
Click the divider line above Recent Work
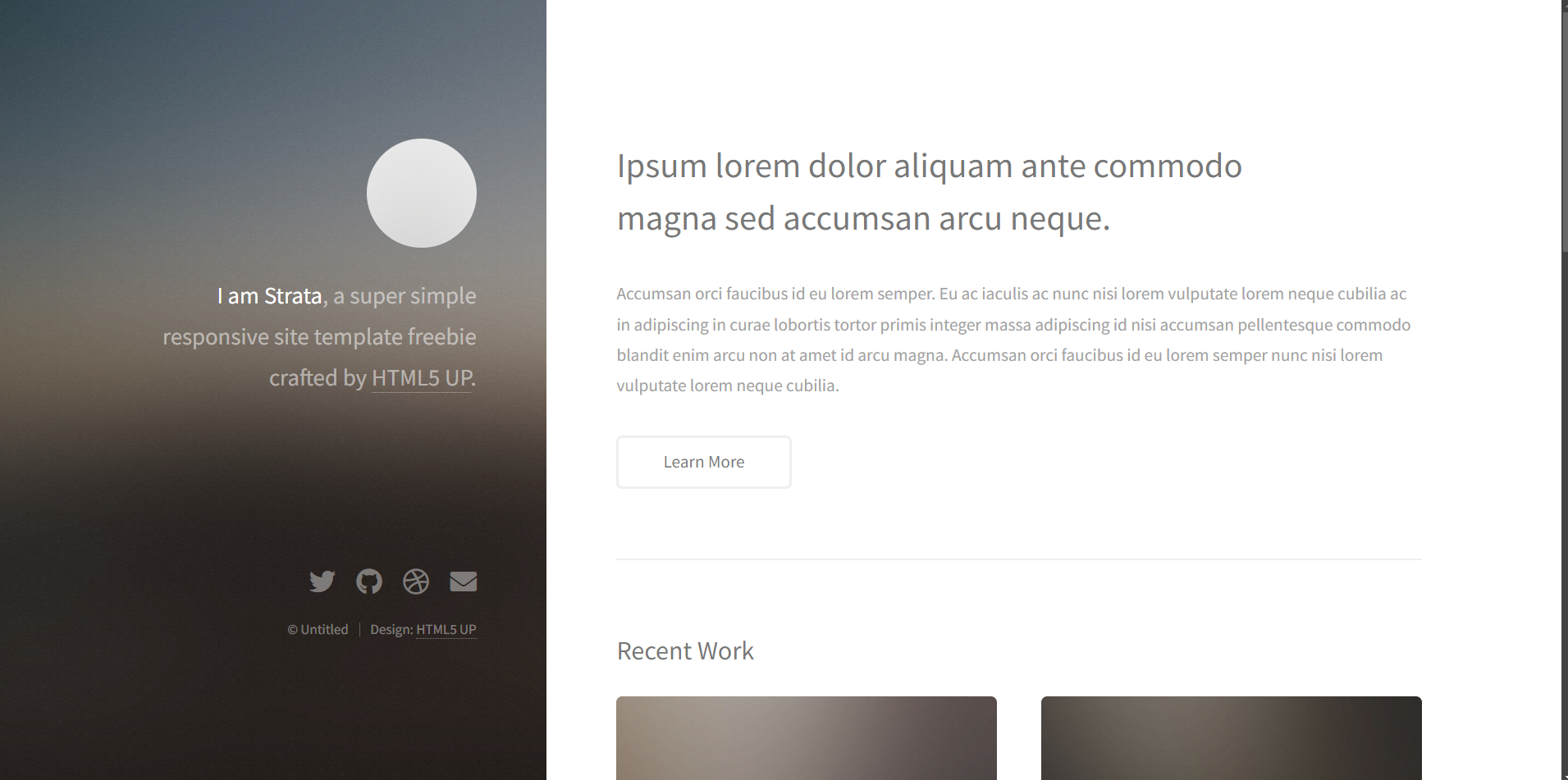(x=1019, y=559)
